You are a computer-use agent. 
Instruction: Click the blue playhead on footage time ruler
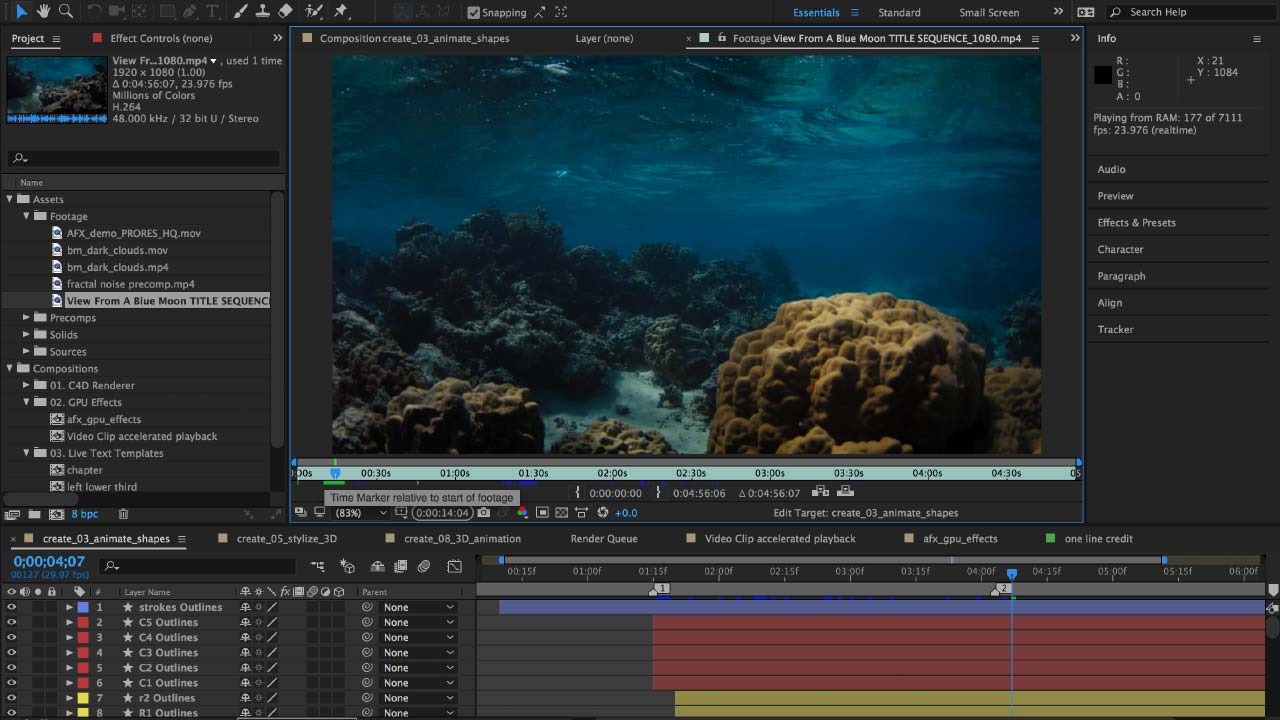coord(335,473)
